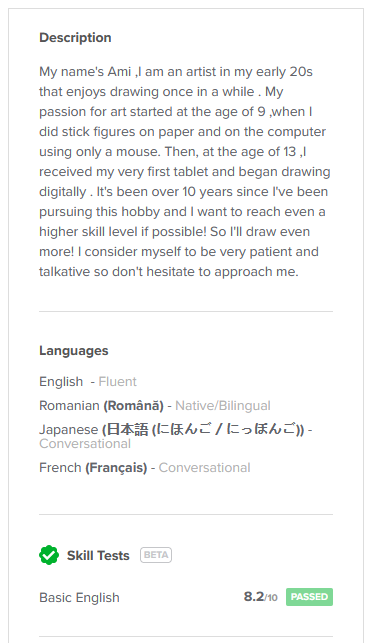Image resolution: width=369 pixels, height=643 pixels.
Task: Click the divider line above the Languages section
Action: pyautogui.click(x=186, y=311)
